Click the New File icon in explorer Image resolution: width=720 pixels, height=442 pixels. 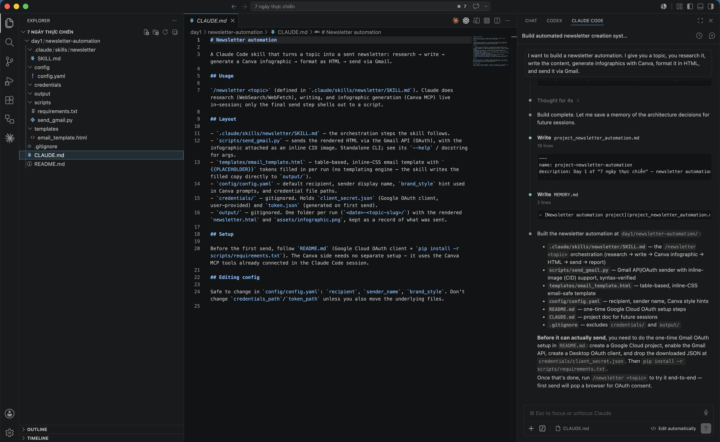click(146, 32)
